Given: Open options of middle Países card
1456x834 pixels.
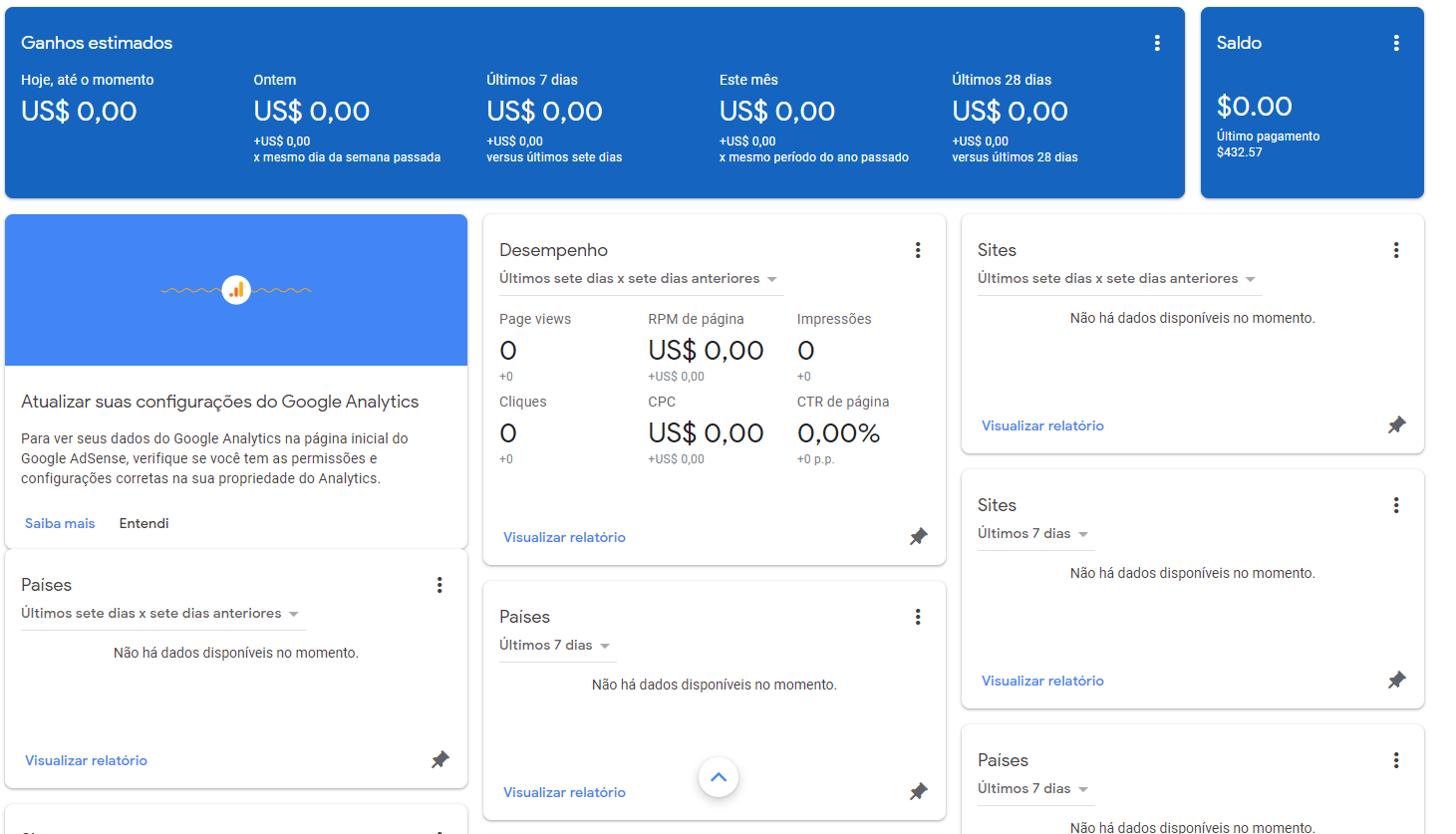Looking at the screenshot, I should 918,617.
